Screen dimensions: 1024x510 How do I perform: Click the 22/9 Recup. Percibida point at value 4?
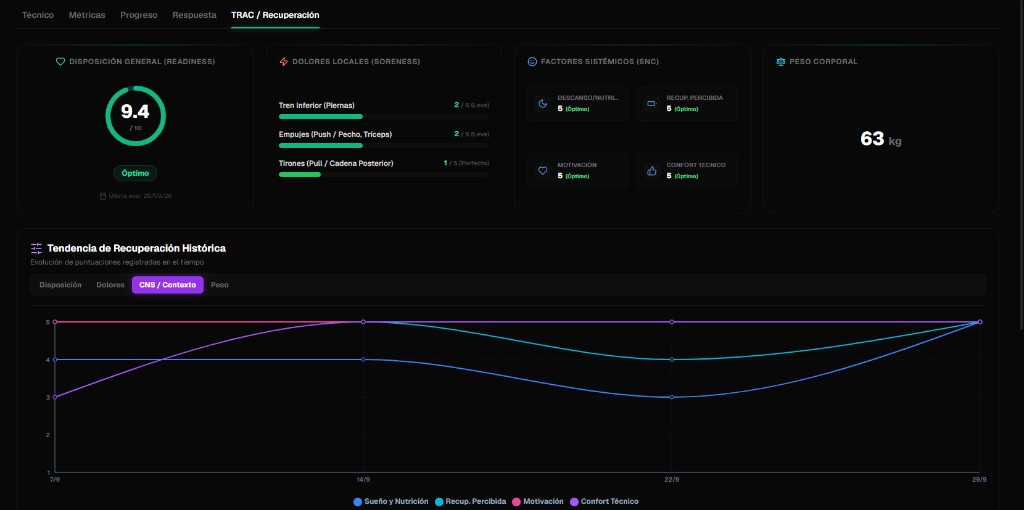(x=671, y=359)
